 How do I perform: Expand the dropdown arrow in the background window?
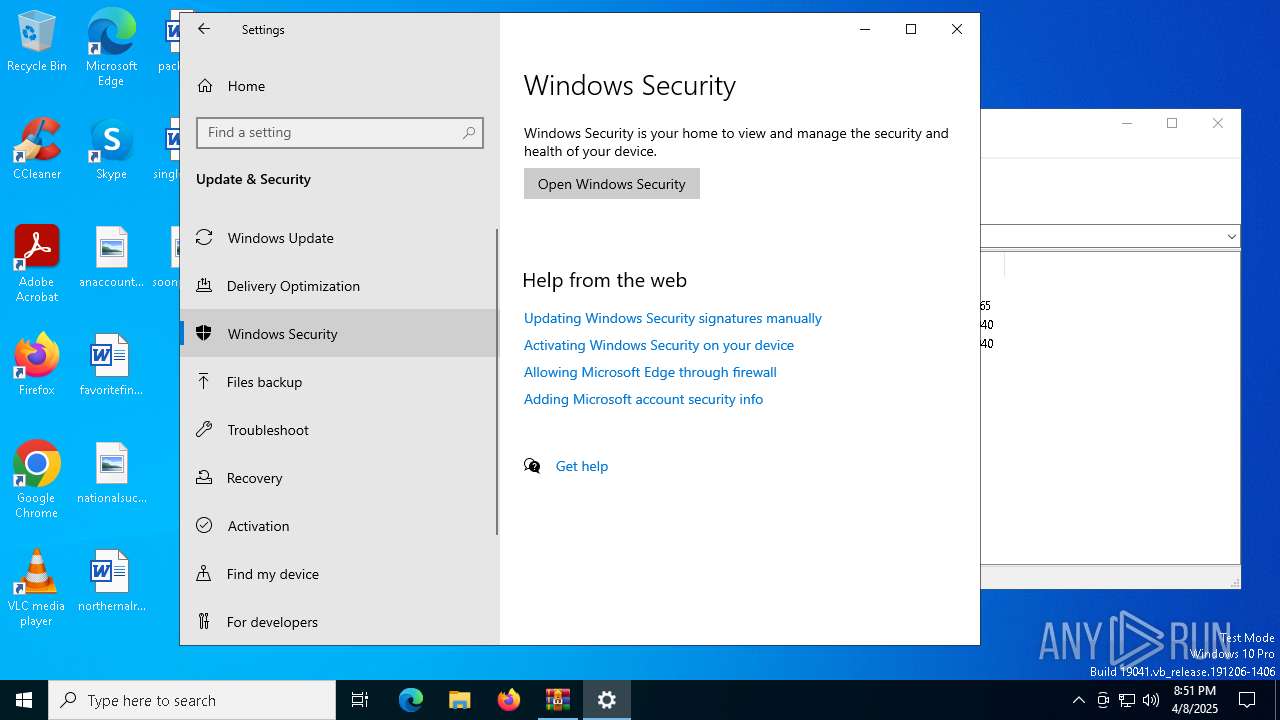[1231, 237]
